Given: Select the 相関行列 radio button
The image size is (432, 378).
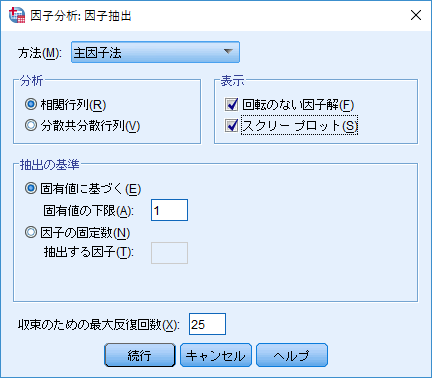Looking at the screenshot, I should point(31,104).
